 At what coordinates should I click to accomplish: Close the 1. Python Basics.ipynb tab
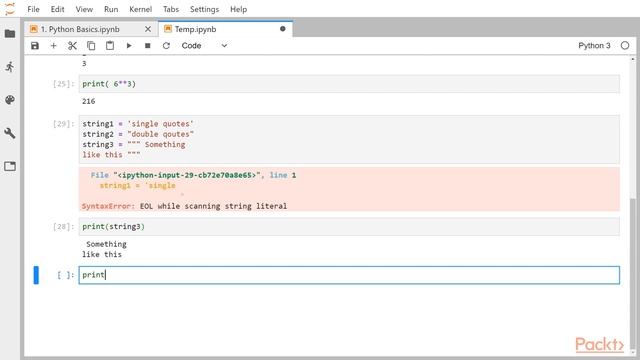pyautogui.click(x=148, y=29)
